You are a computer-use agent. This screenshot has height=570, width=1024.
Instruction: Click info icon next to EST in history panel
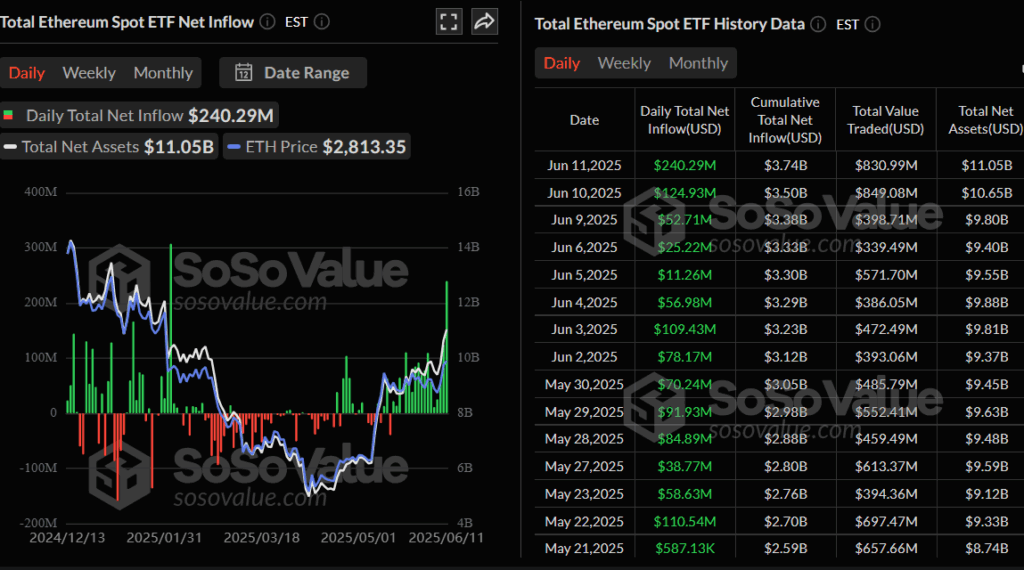(x=872, y=24)
